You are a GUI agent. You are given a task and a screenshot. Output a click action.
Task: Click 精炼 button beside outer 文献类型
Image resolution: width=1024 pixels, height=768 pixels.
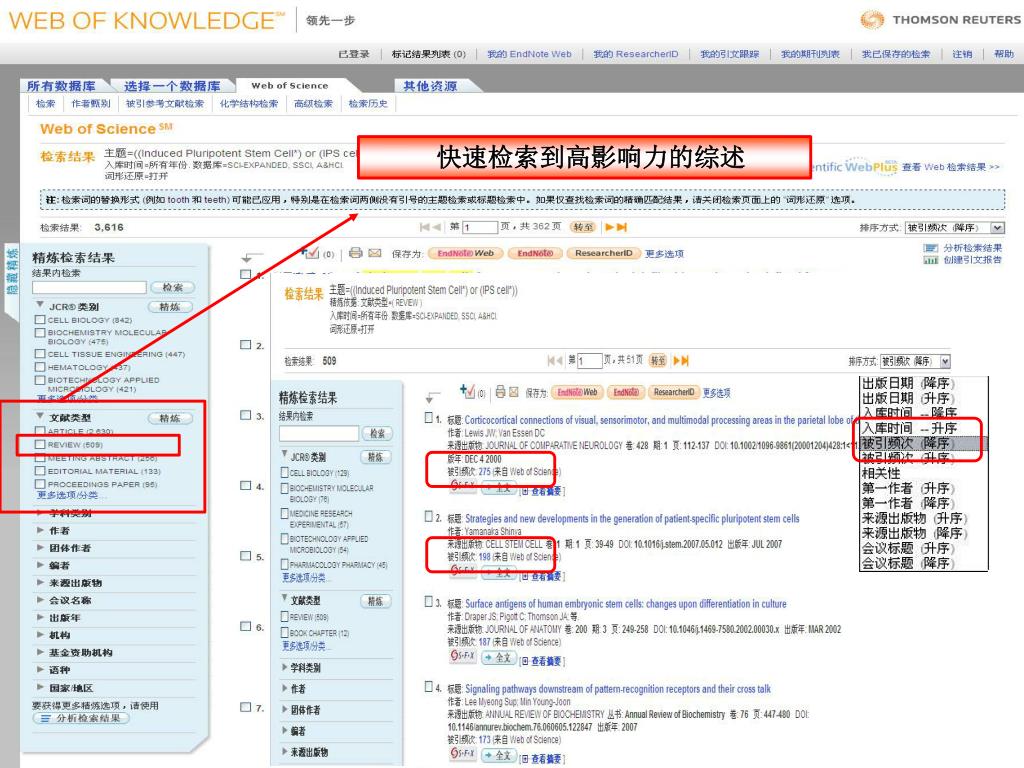[x=170, y=418]
